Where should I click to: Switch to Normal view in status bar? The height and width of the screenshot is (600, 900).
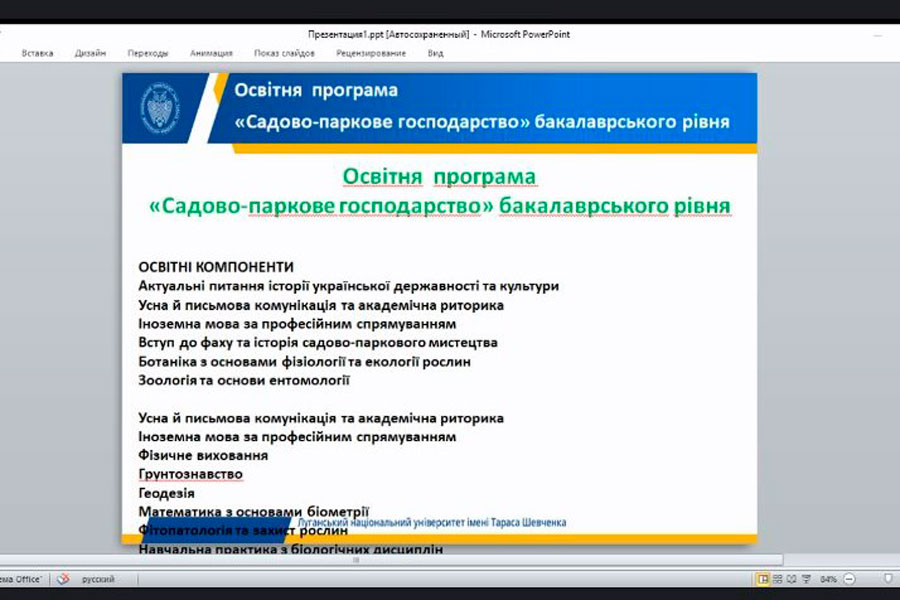(763, 579)
